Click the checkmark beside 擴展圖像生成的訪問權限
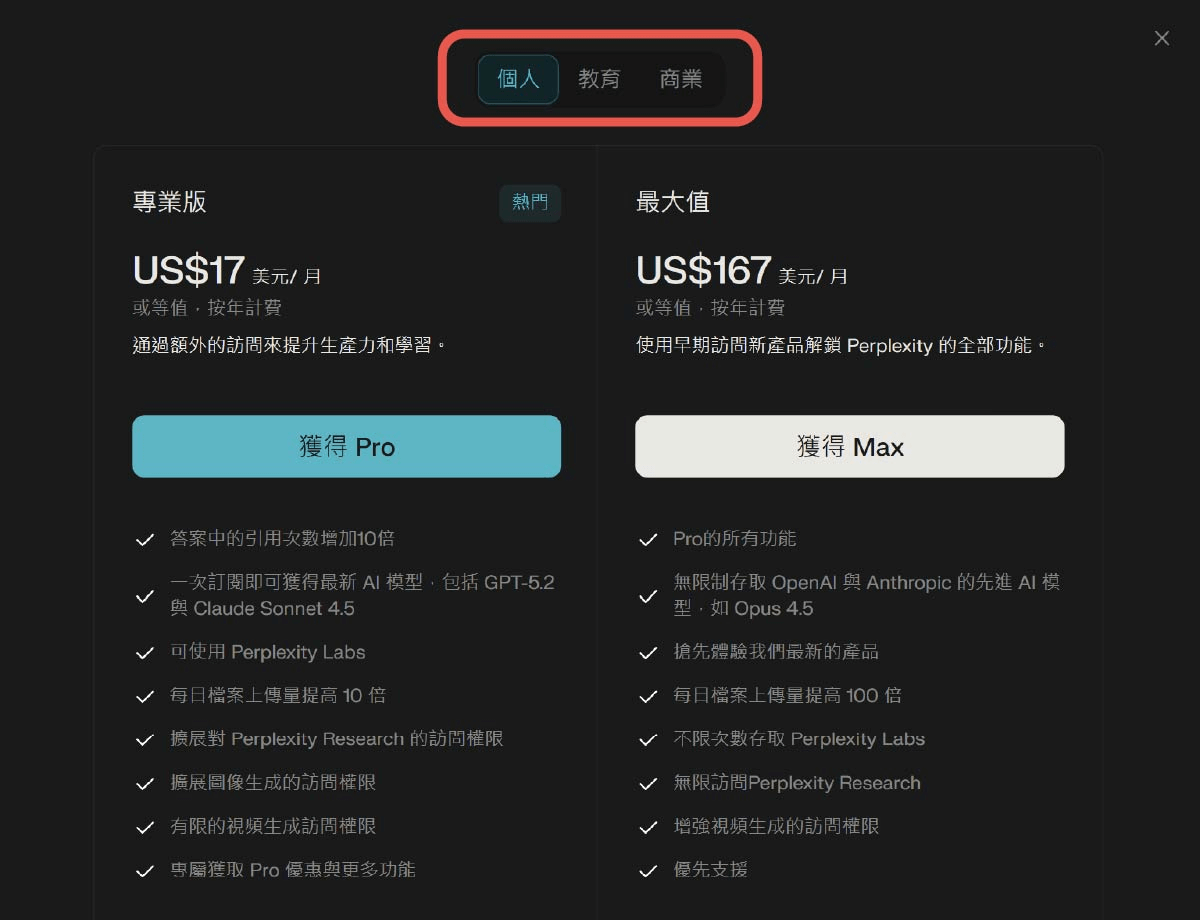The width and height of the screenshot is (1200, 920). (x=145, y=783)
